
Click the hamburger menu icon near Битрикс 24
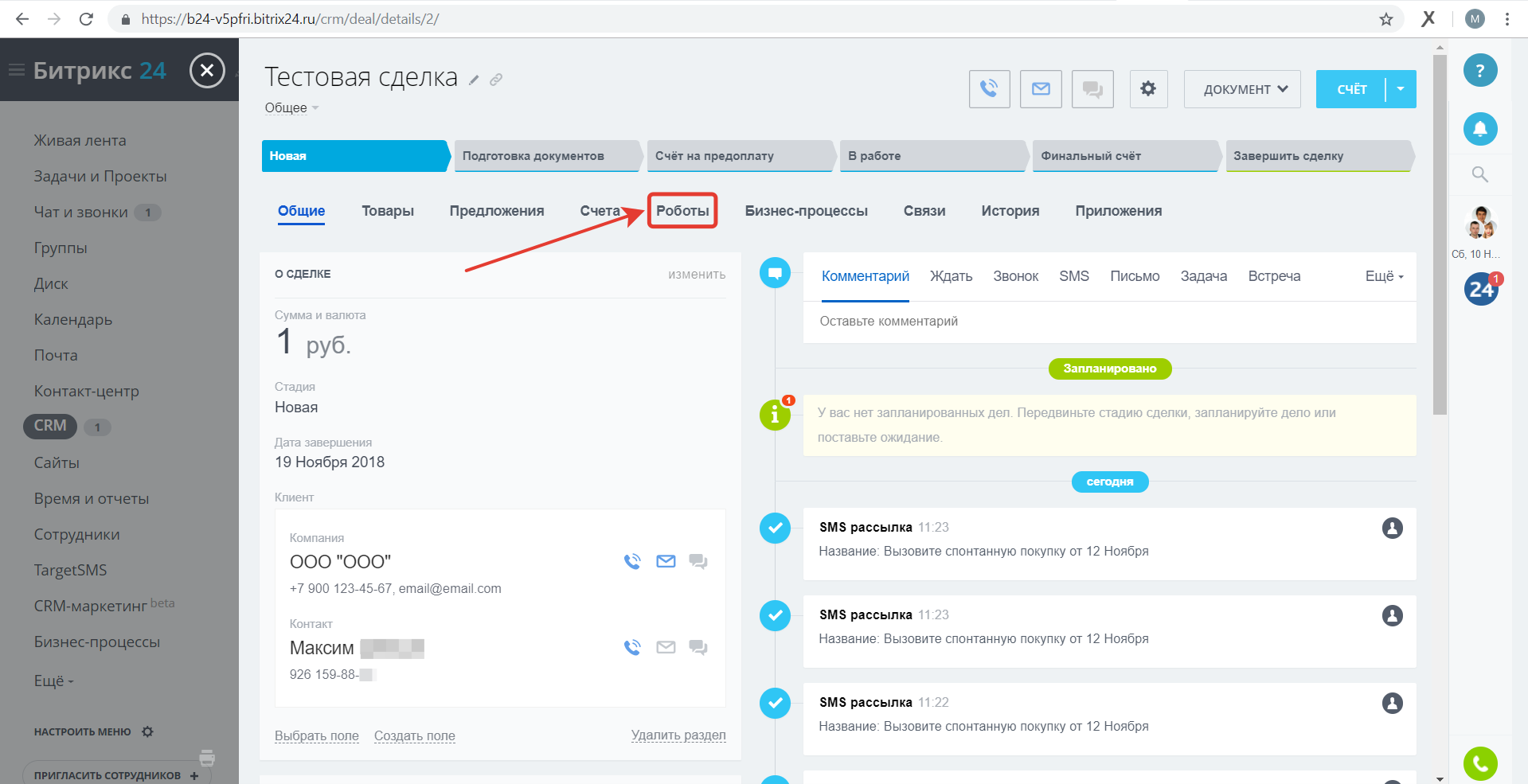click(x=17, y=71)
